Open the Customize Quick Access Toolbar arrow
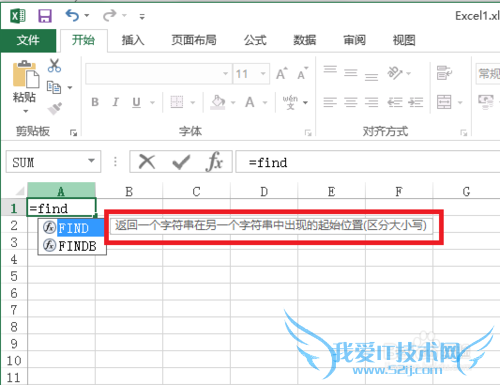500x385 pixels. [x=142, y=16]
